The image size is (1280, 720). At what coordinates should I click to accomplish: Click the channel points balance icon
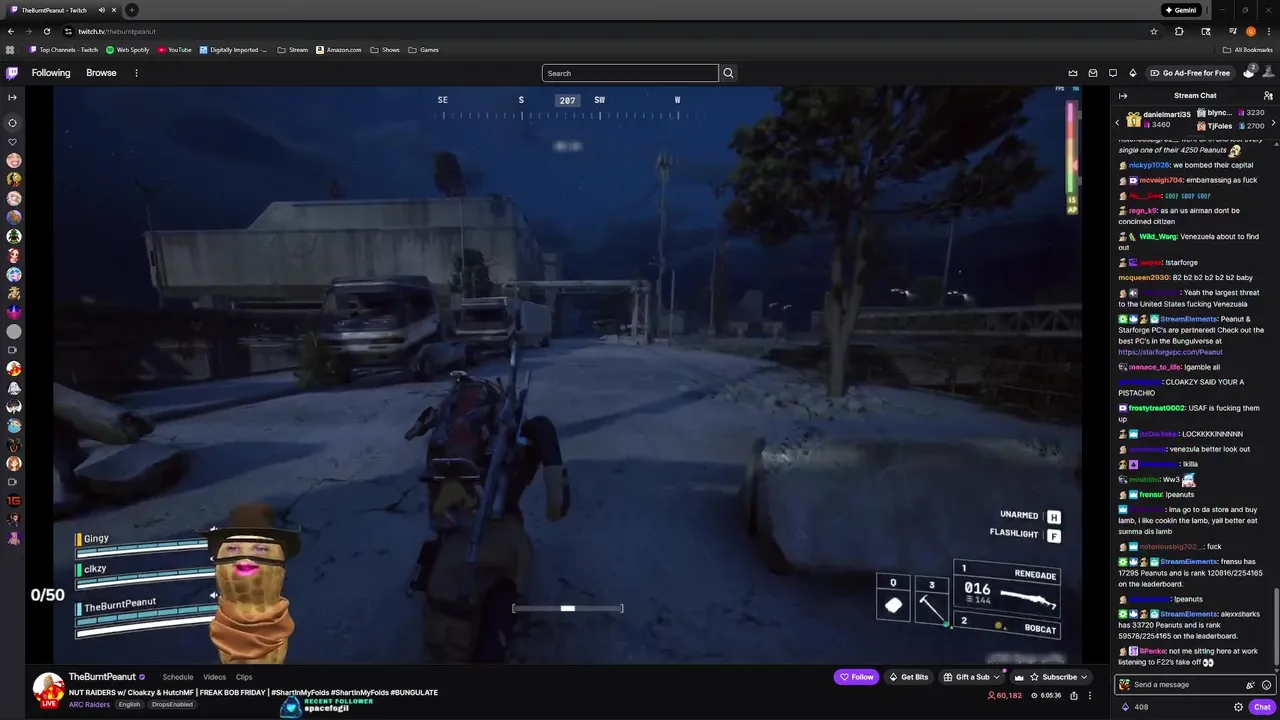(x=1125, y=707)
